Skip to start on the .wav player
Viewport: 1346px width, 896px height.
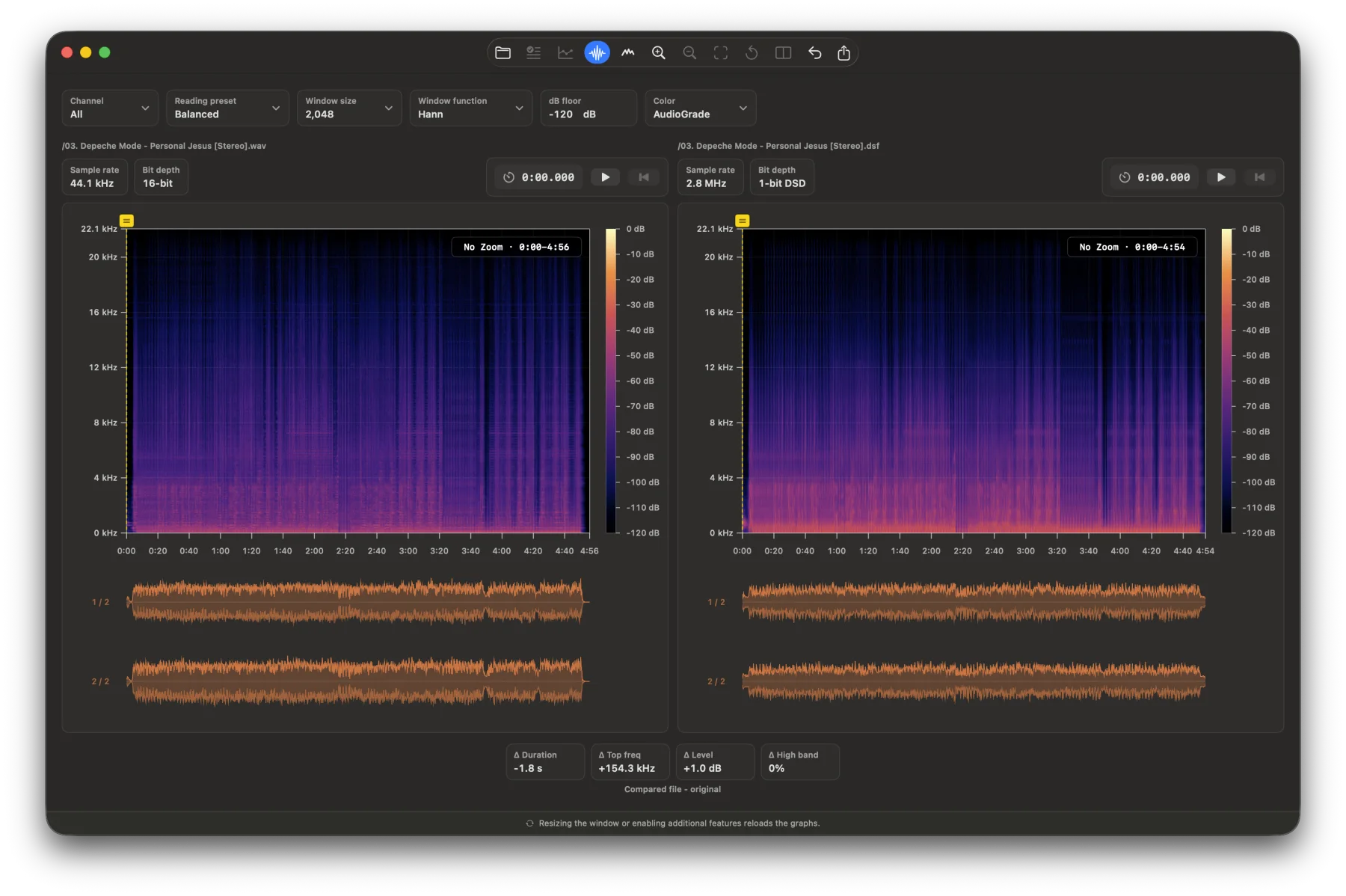click(644, 177)
